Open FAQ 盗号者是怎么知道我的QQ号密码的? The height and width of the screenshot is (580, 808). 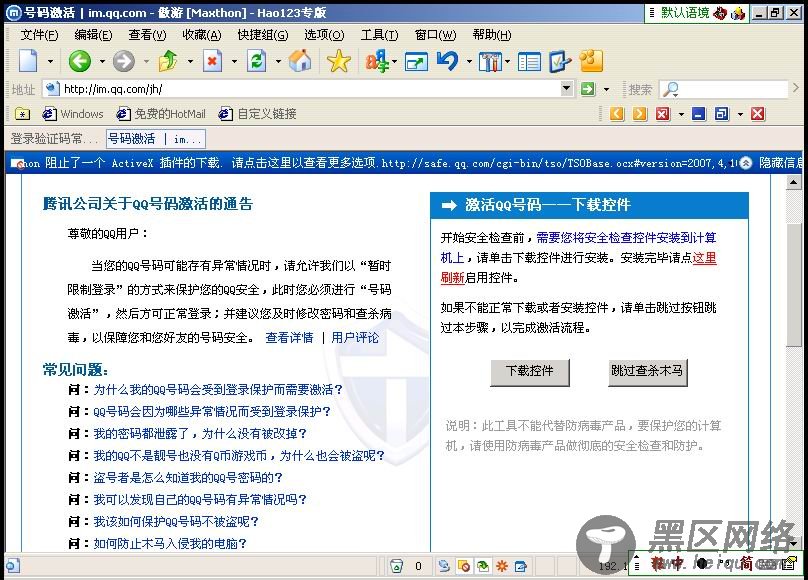(188, 477)
